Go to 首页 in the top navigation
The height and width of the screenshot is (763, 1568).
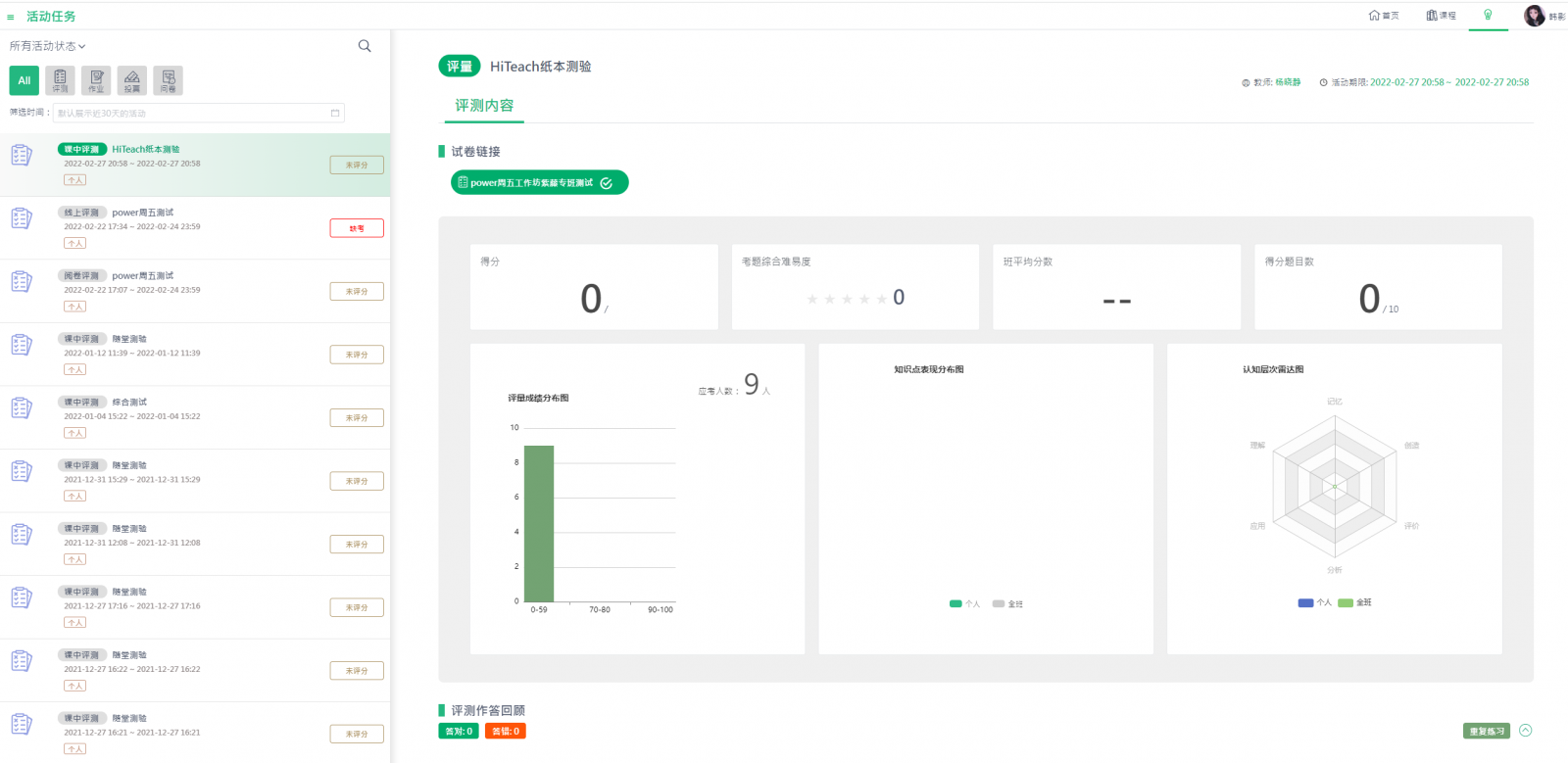pyautogui.click(x=1384, y=16)
